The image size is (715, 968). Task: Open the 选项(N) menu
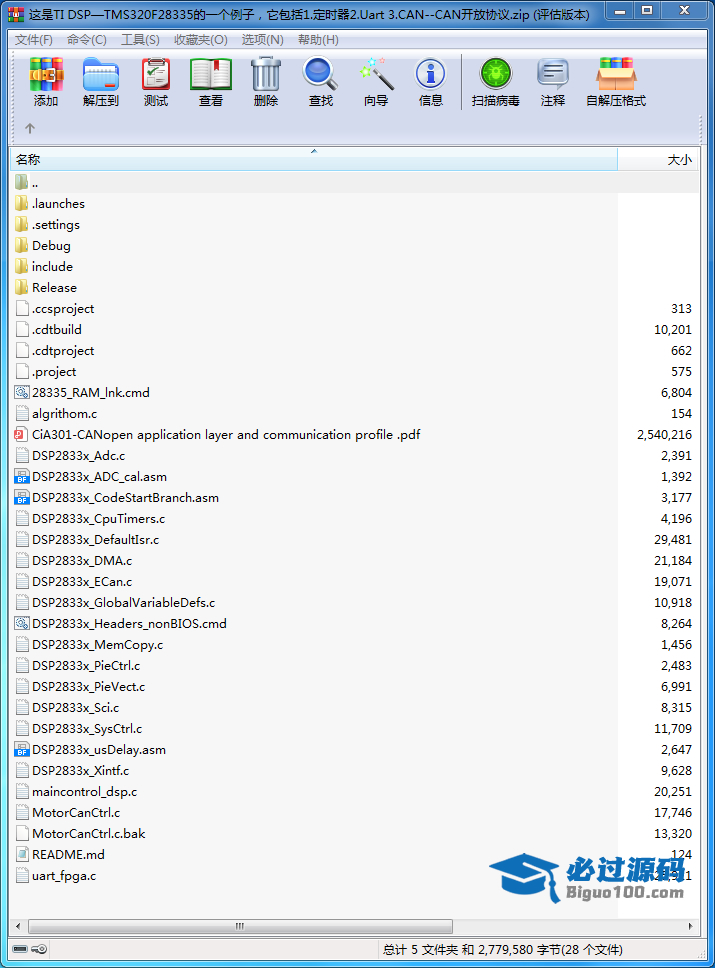[262, 40]
